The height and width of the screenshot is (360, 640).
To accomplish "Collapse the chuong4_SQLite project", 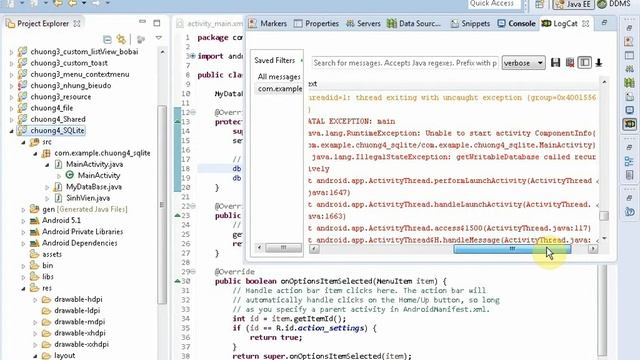I will pyautogui.click(x=11, y=131).
